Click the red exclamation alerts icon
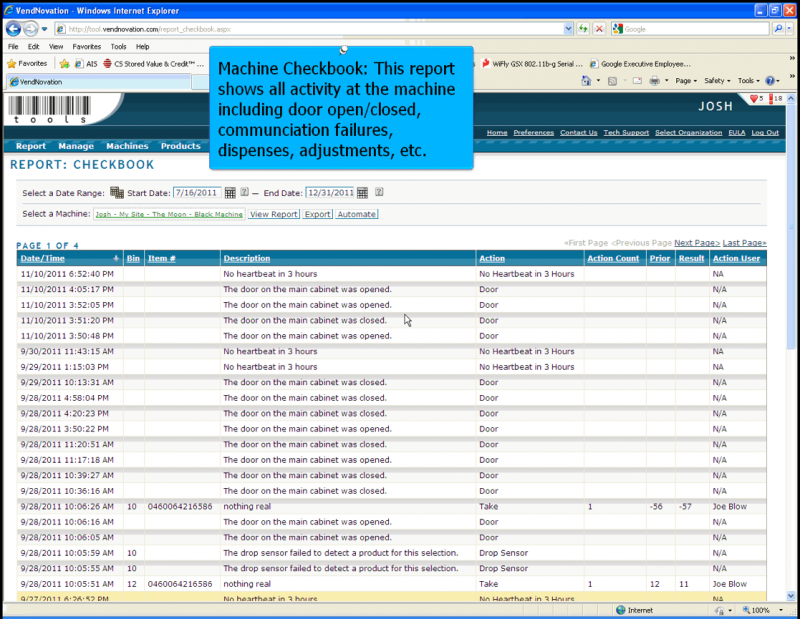The width and height of the screenshot is (800, 619). point(771,98)
